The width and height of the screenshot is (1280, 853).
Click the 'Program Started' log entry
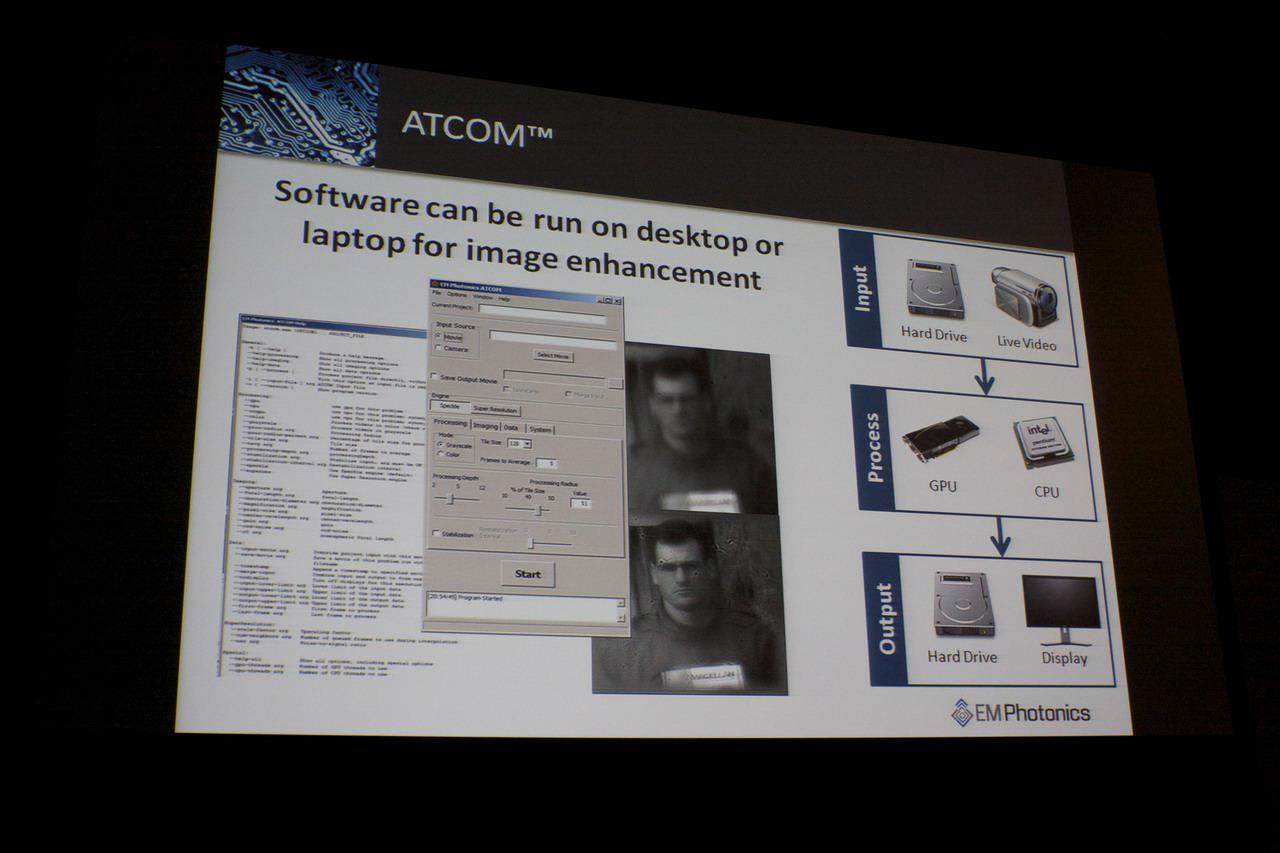tap(466, 597)
